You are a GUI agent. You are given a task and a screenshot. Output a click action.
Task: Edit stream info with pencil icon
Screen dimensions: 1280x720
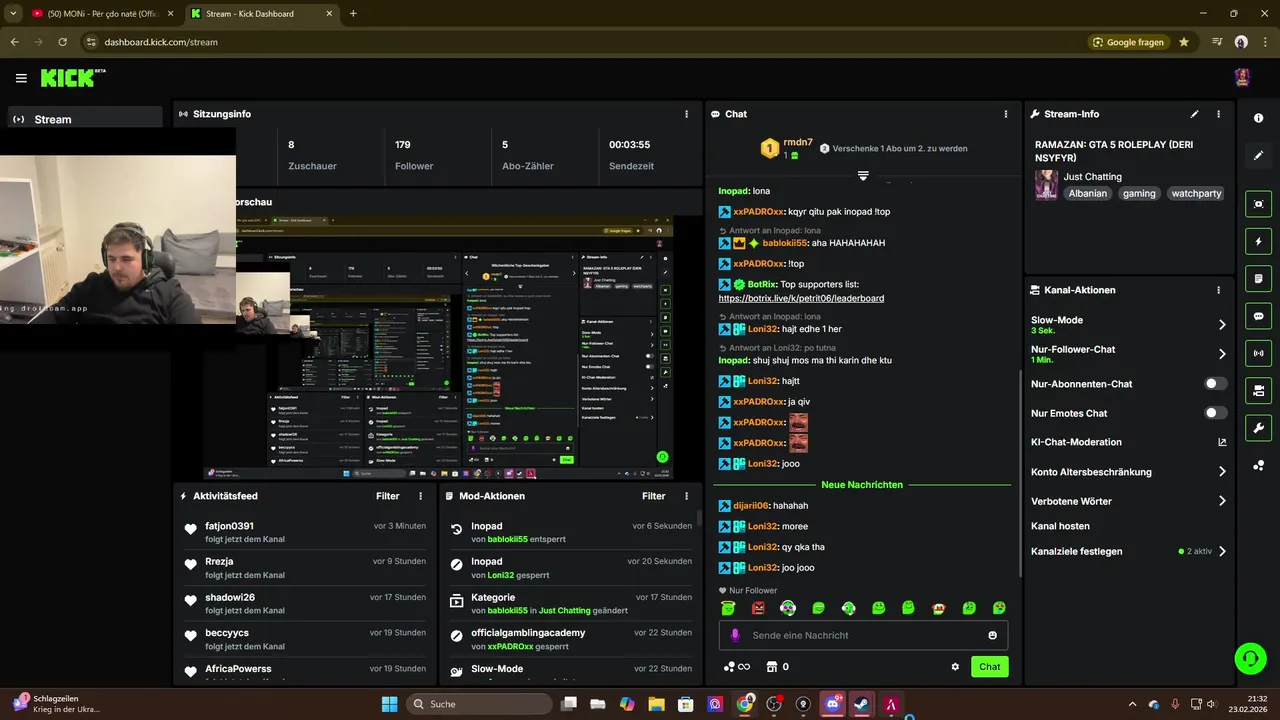coord(1194,114)
